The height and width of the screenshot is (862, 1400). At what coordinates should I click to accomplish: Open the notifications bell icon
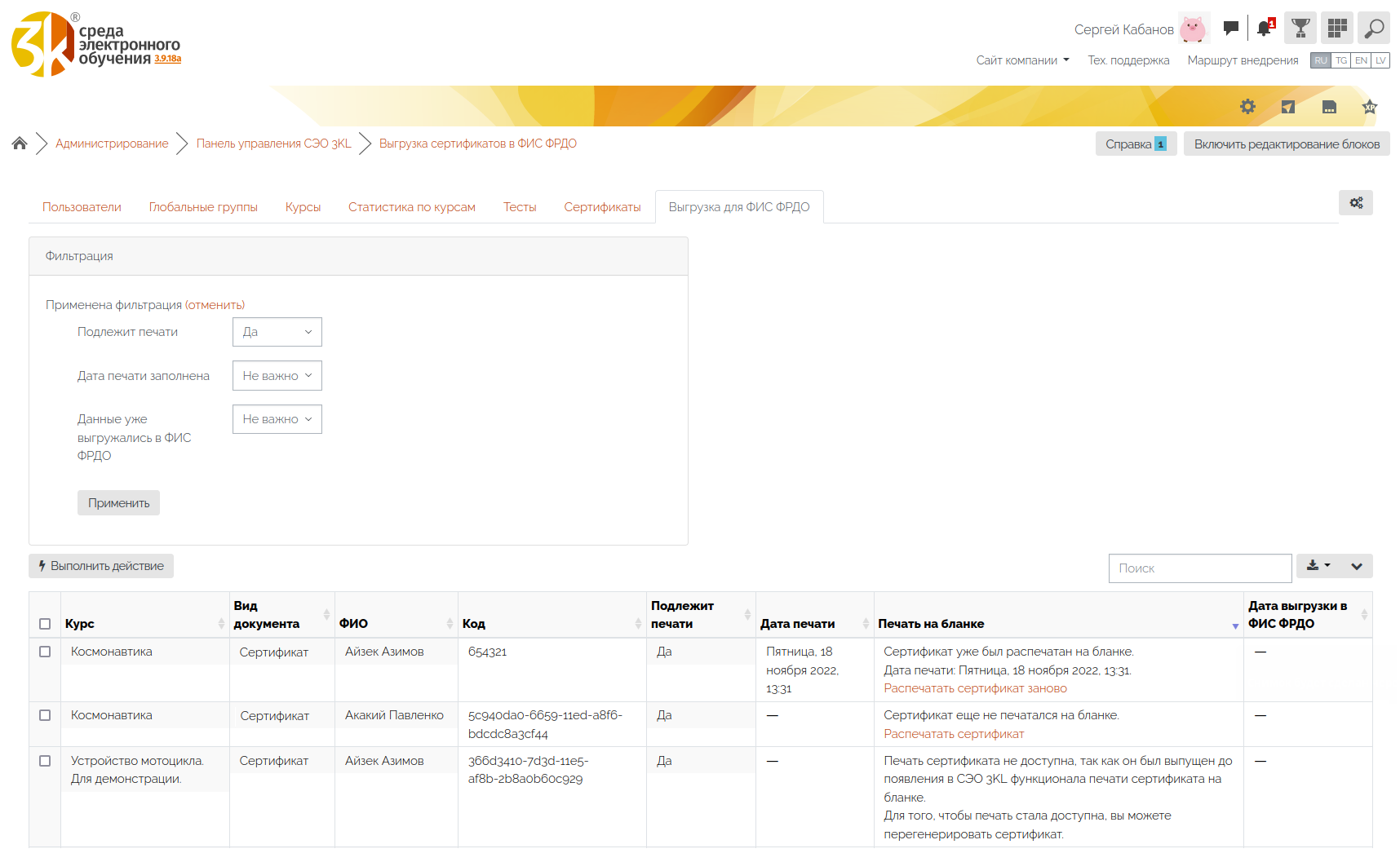point(1265,29)
